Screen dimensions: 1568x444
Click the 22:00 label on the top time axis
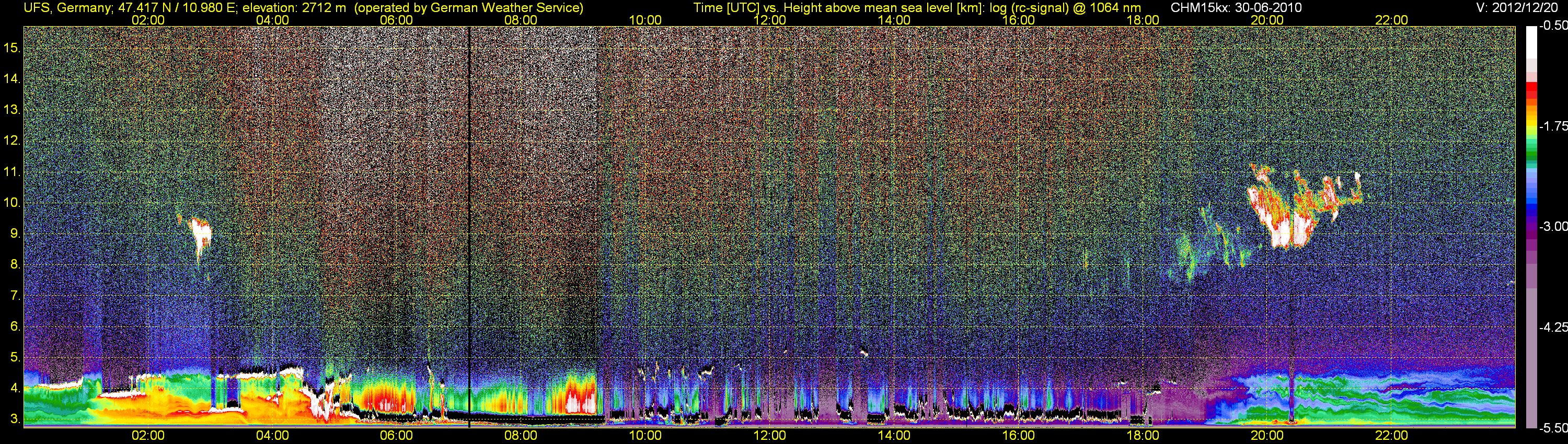1391,20
